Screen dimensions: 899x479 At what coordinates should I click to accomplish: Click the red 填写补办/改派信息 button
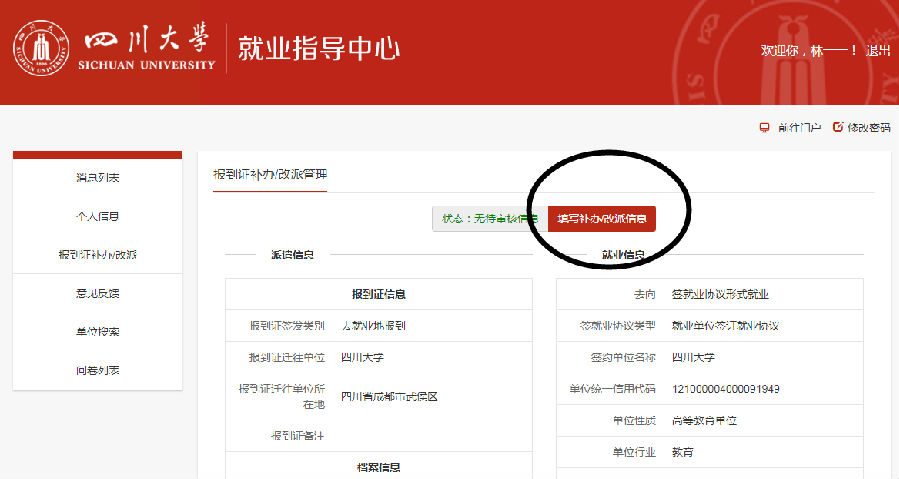click(601, 218)
